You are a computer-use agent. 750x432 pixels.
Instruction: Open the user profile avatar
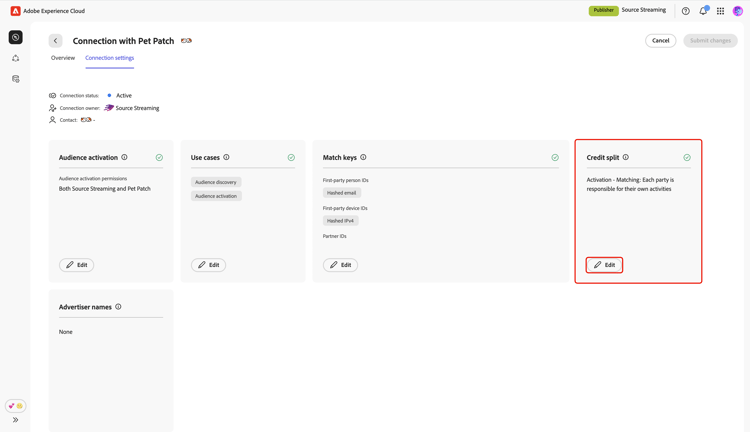click(x=738, y=11)
